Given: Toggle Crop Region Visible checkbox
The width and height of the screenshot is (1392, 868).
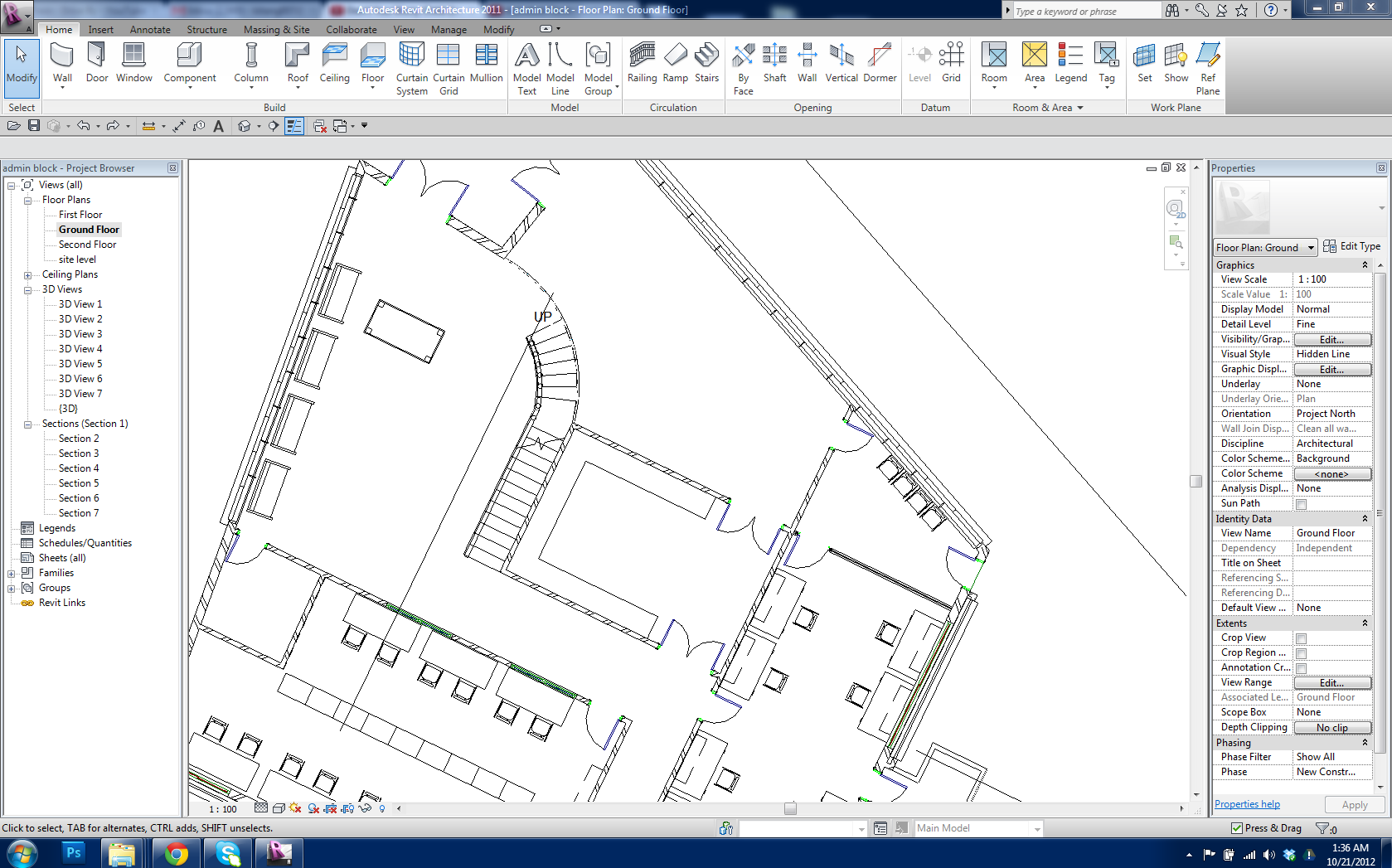Looking at the screenshot, I should pyautogui.click(x=1302, y=653).
